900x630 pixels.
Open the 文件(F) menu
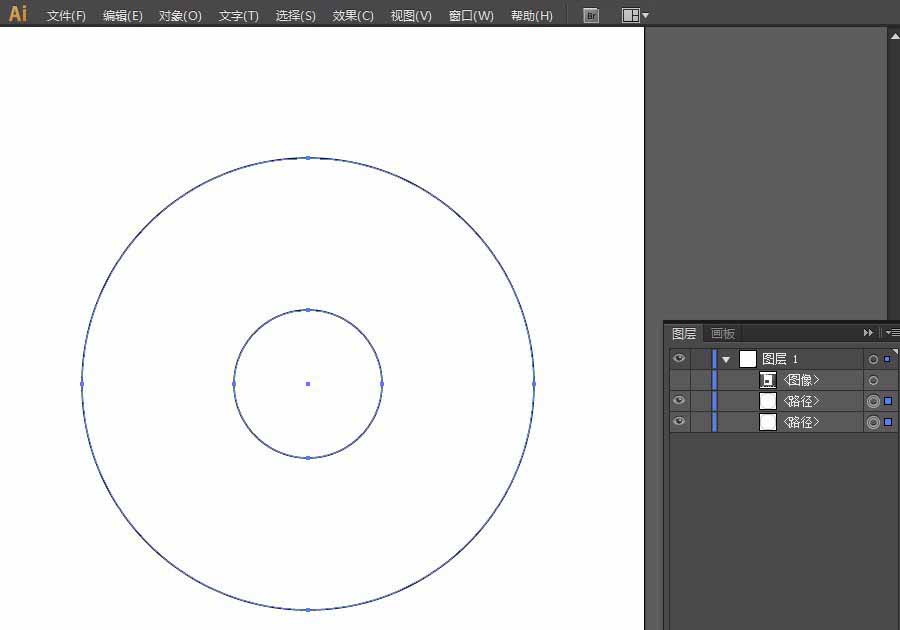coord(66,15)
